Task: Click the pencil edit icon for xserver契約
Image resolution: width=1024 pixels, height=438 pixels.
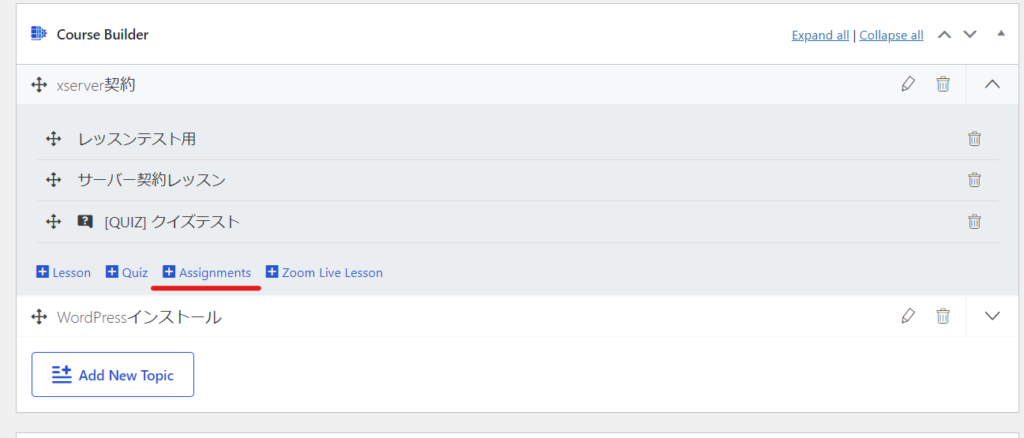Action: 908,84
